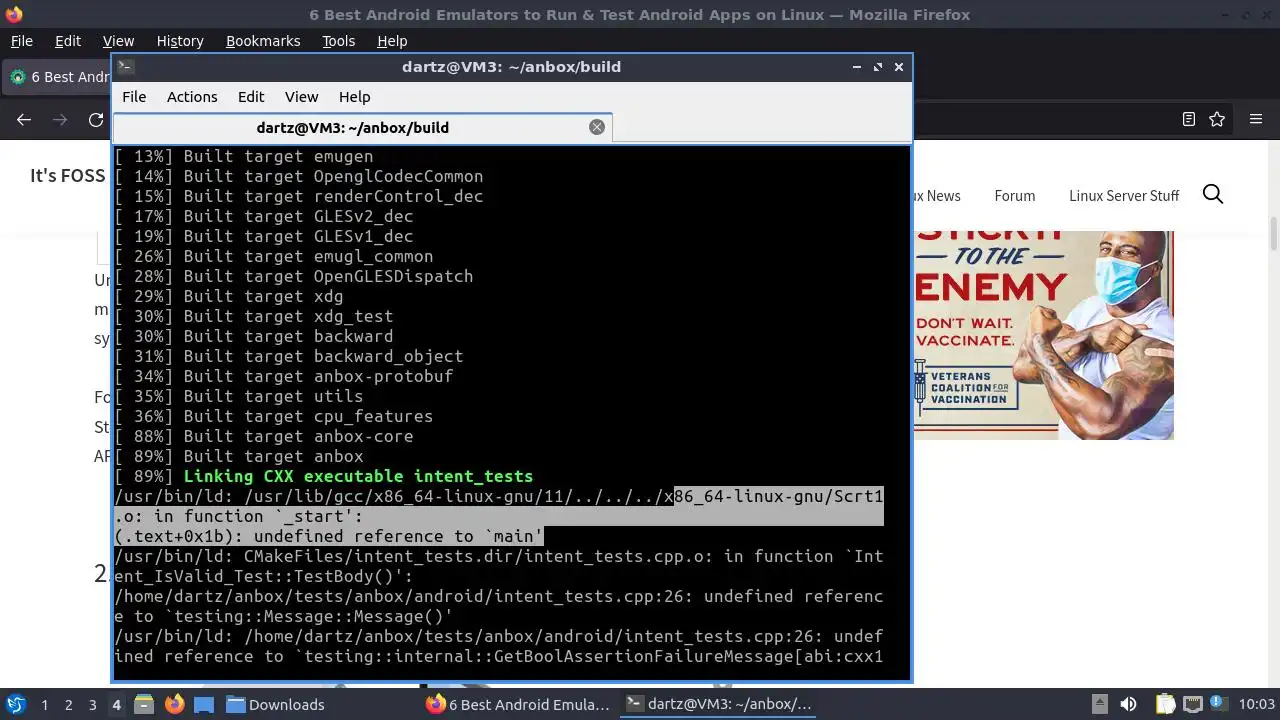The width and height of the screenshot is (1280, 720).
Task: Open Firefox History menu
Action: (x=180, y=41)
